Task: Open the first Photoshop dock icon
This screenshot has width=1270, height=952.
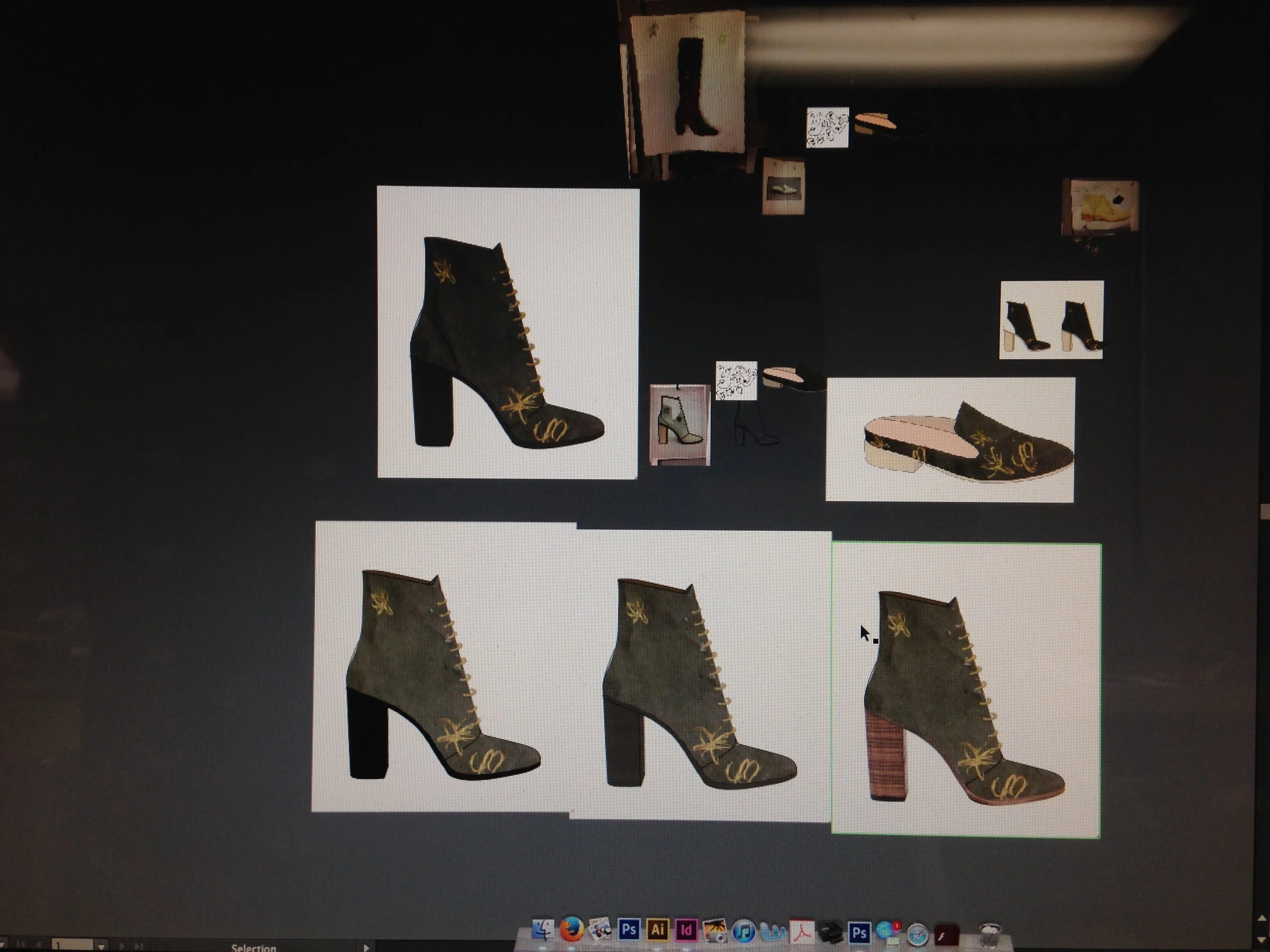Action: tap(629, 929)
